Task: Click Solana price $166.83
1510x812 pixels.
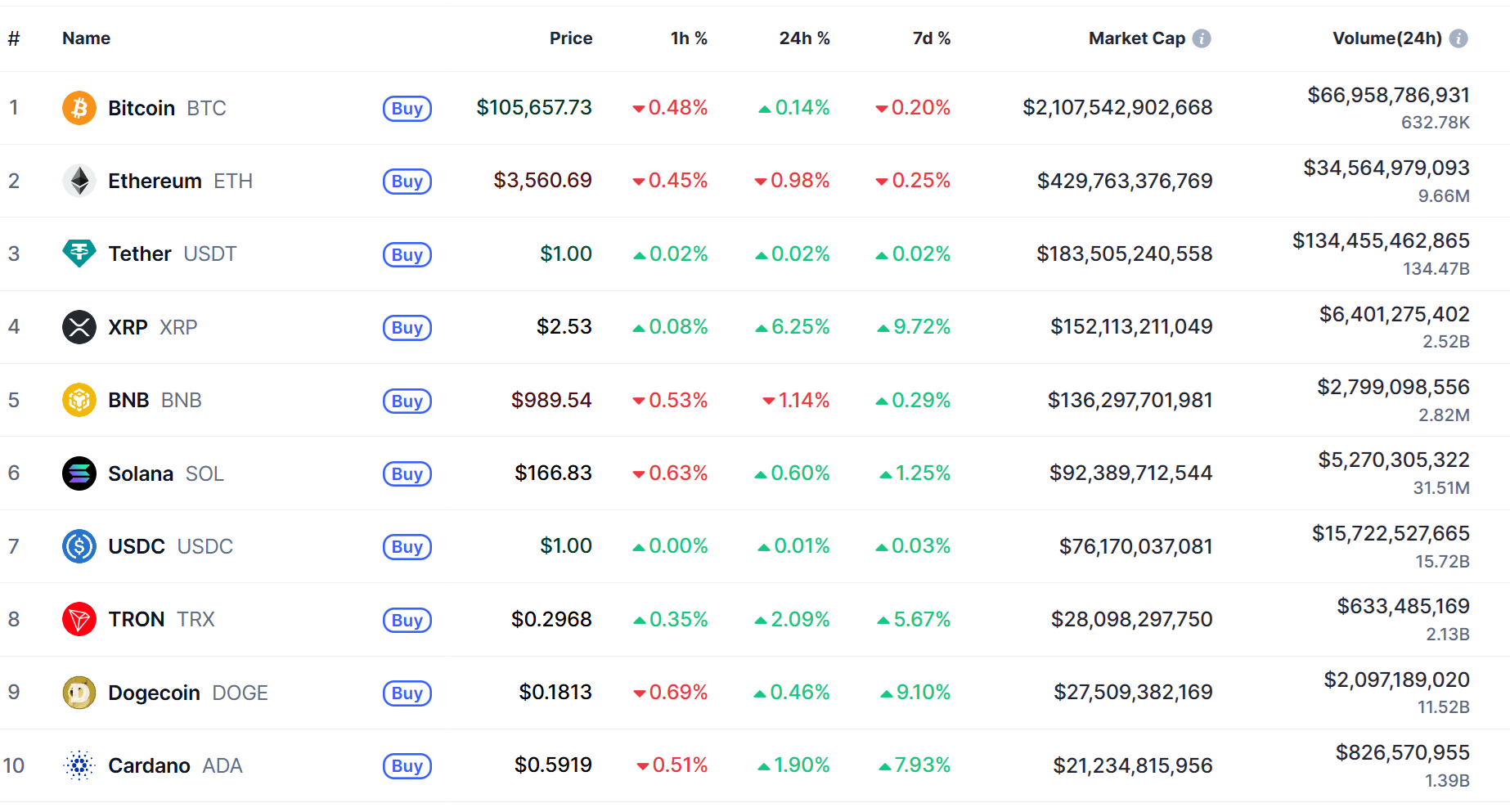Action: click(x=553, y=473)
